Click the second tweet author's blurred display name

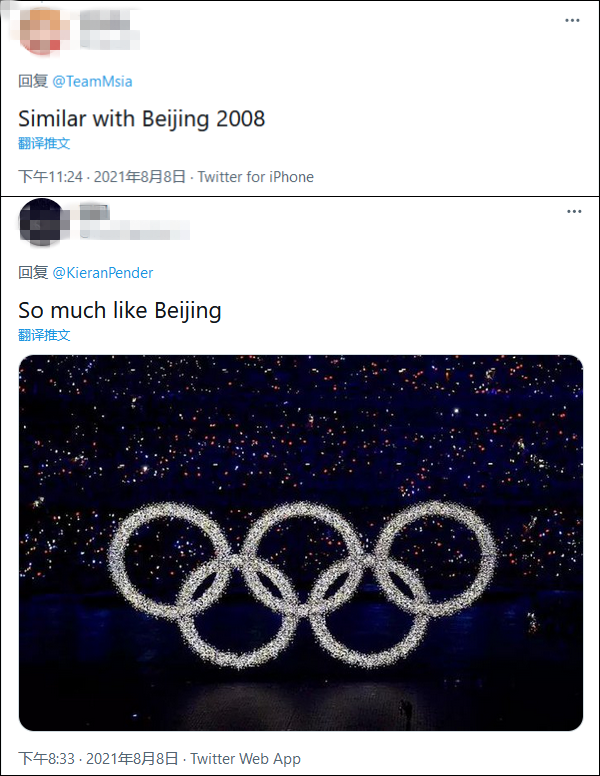pos(94,211)
